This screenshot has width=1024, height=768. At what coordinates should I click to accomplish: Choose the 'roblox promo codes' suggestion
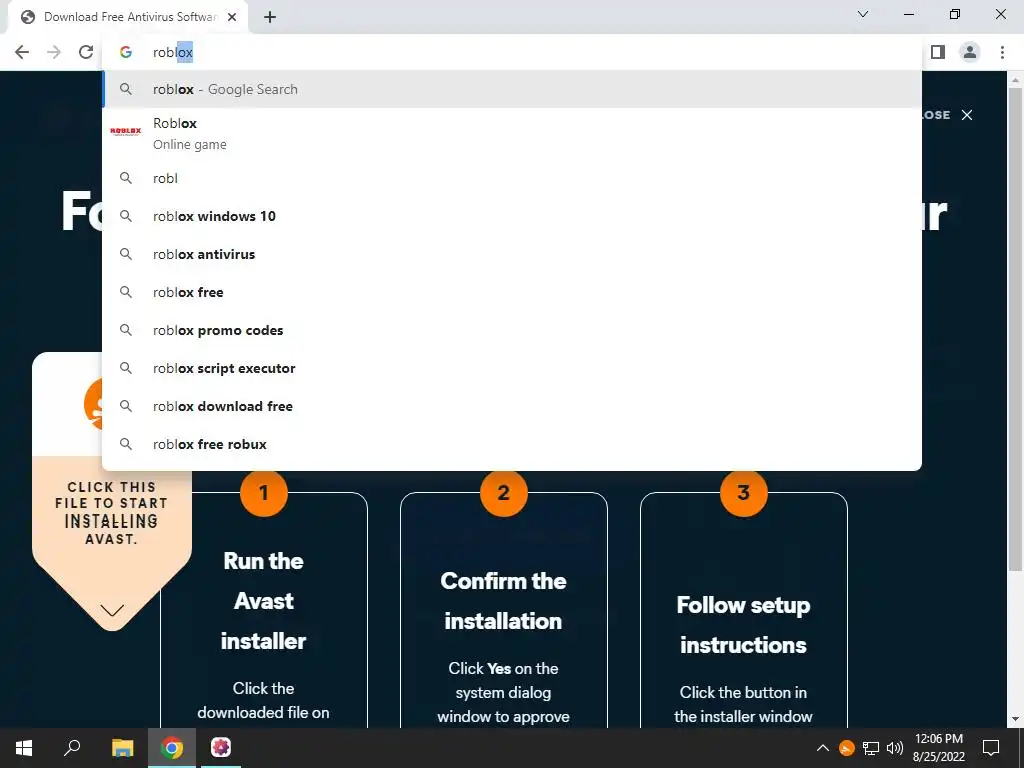pyautogui.click(x=512, y=330)
